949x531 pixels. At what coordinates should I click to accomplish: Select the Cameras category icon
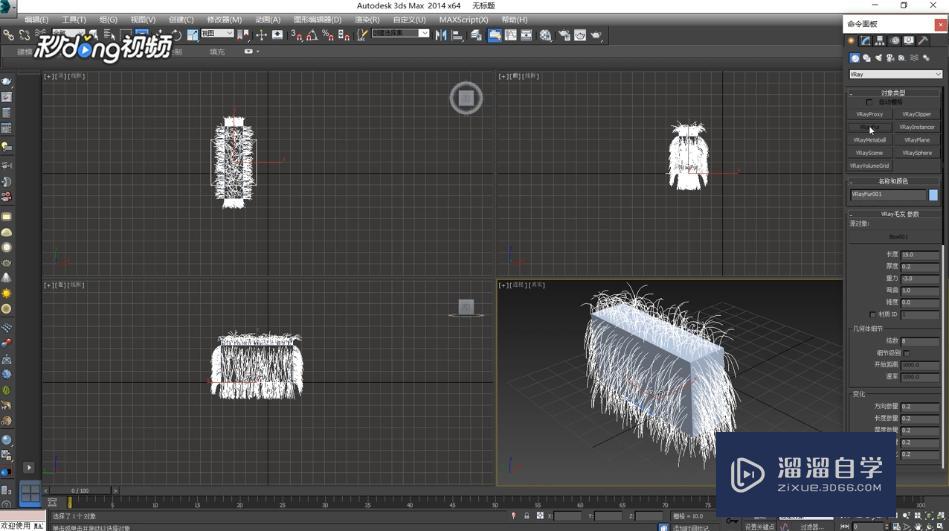tap(890, 58)
